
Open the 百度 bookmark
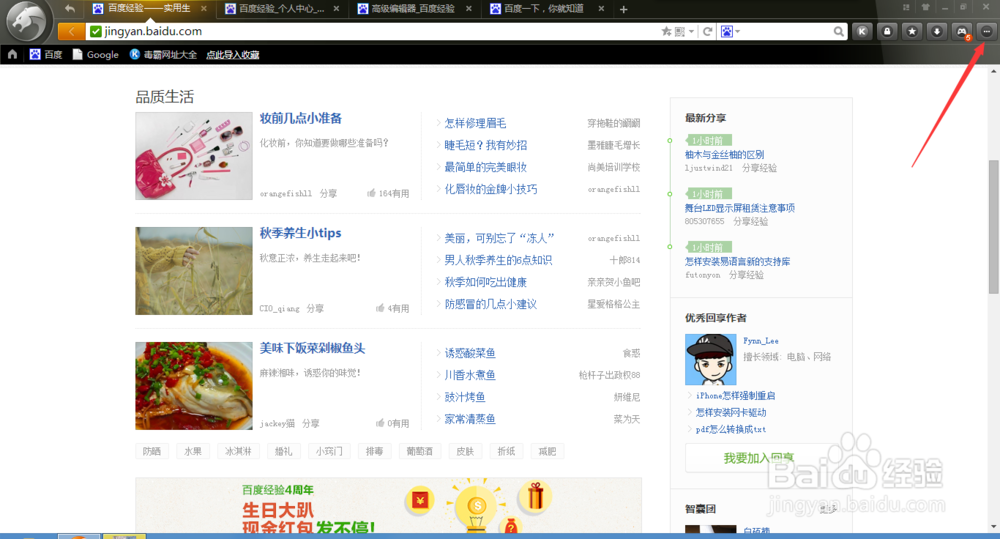click(46, 54)
